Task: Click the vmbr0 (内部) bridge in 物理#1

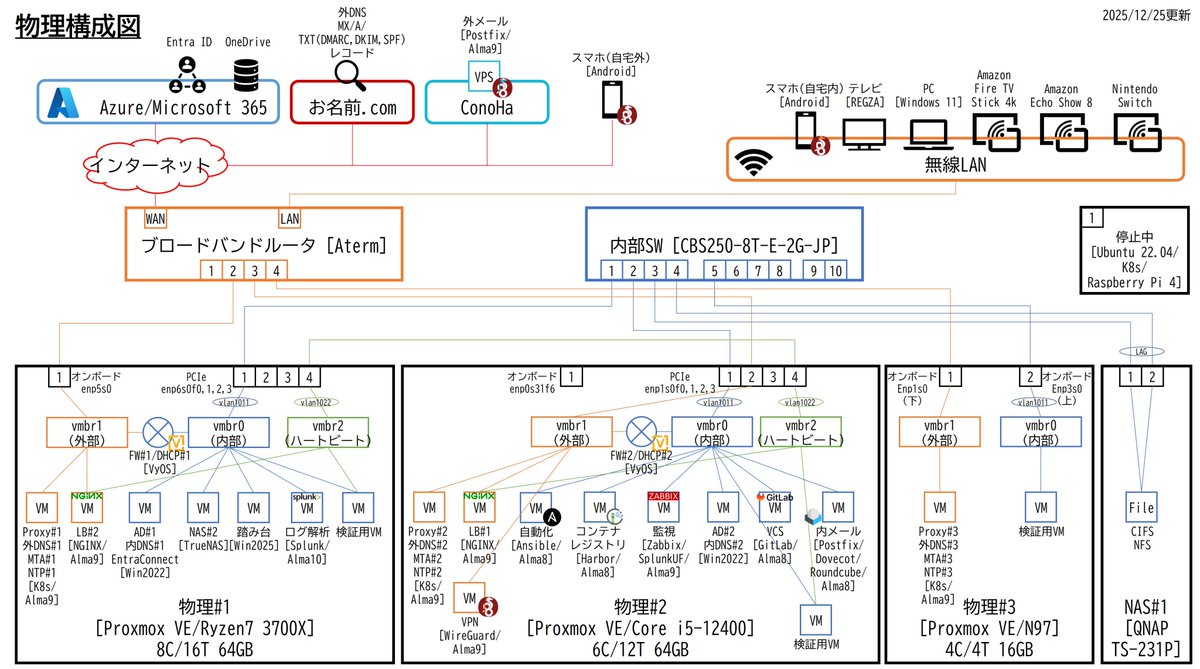Action: [x=229, y=432]
